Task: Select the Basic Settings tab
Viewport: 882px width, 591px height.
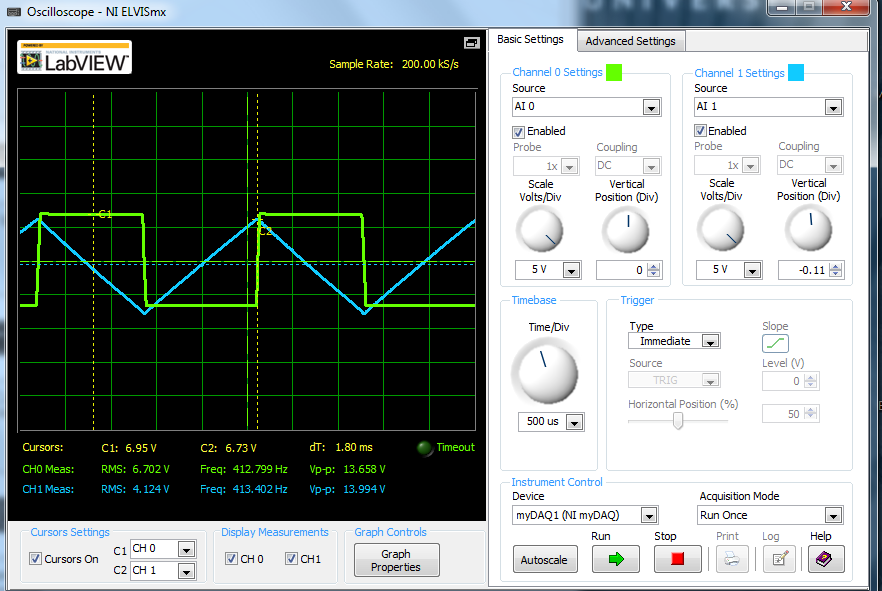Action: tap(530, 40)
